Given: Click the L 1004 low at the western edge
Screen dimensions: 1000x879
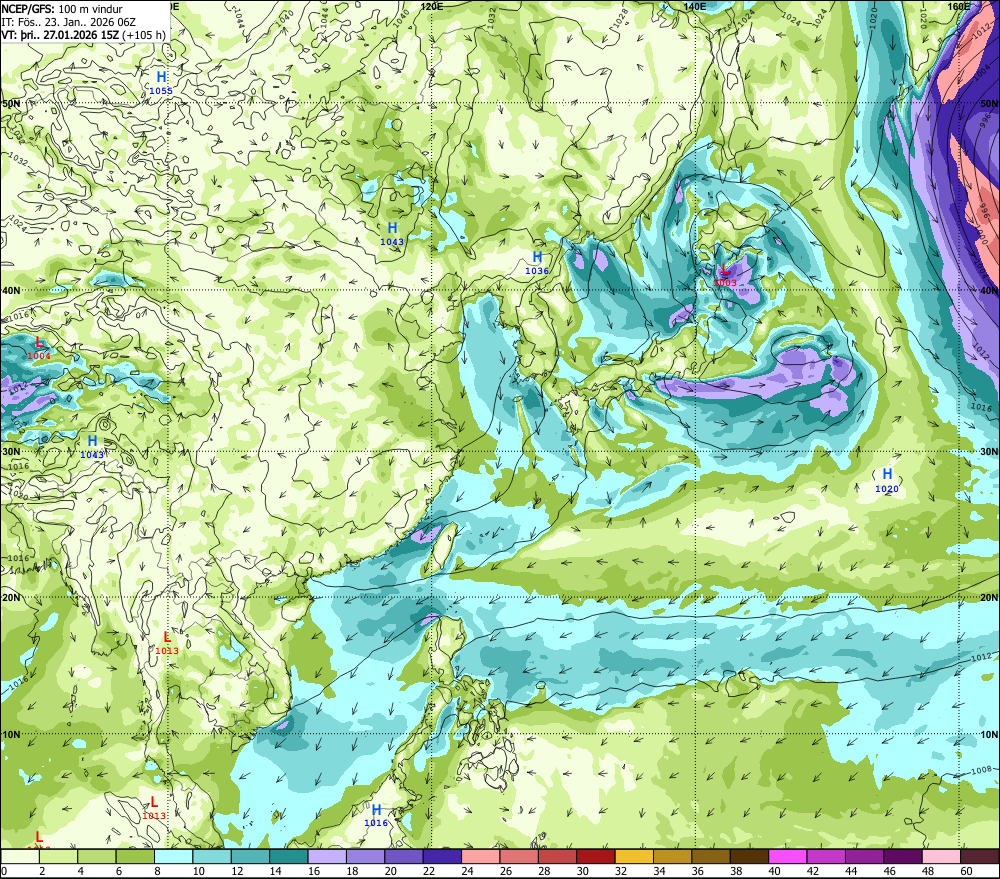Looking at the screenshot, I should [39, 348].
